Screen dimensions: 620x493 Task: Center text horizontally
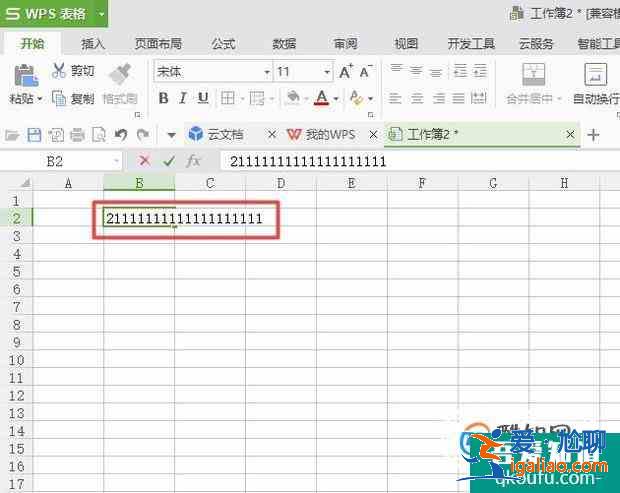point(417,98)
